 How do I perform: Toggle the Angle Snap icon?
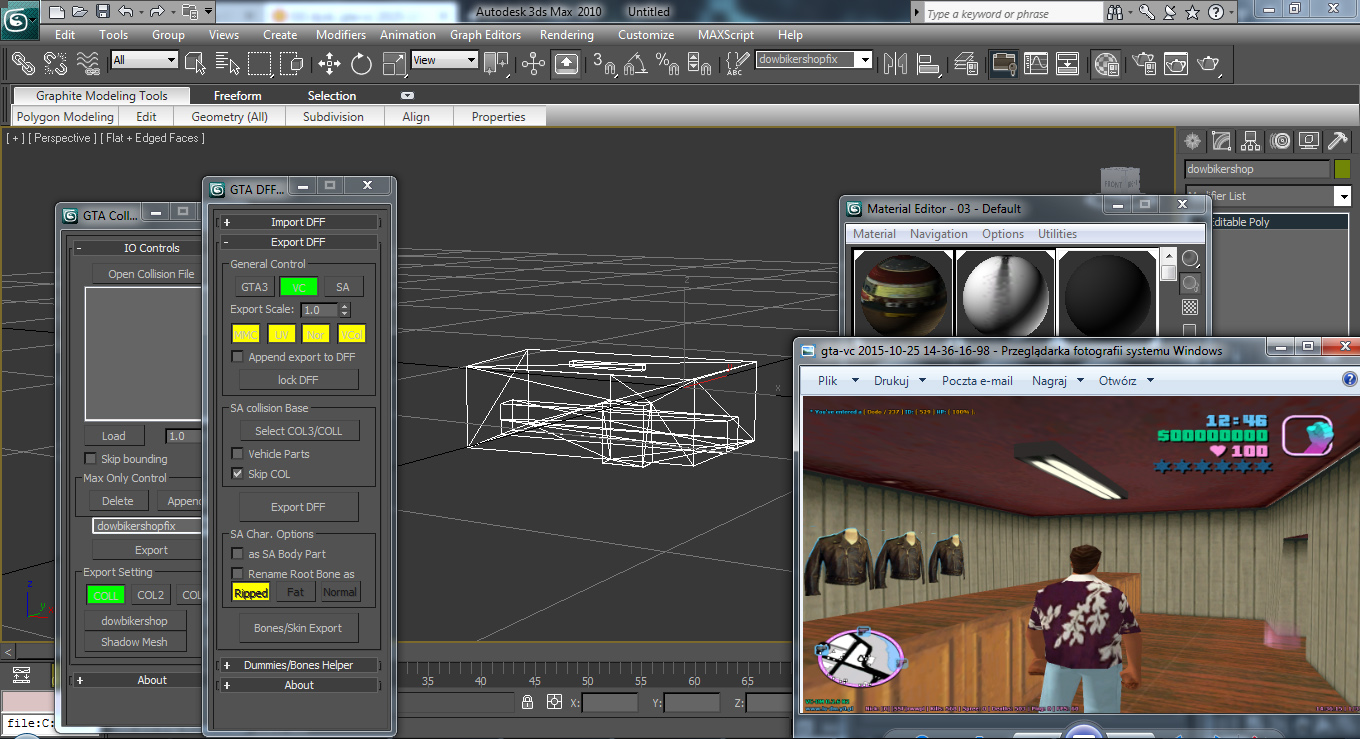635,64
